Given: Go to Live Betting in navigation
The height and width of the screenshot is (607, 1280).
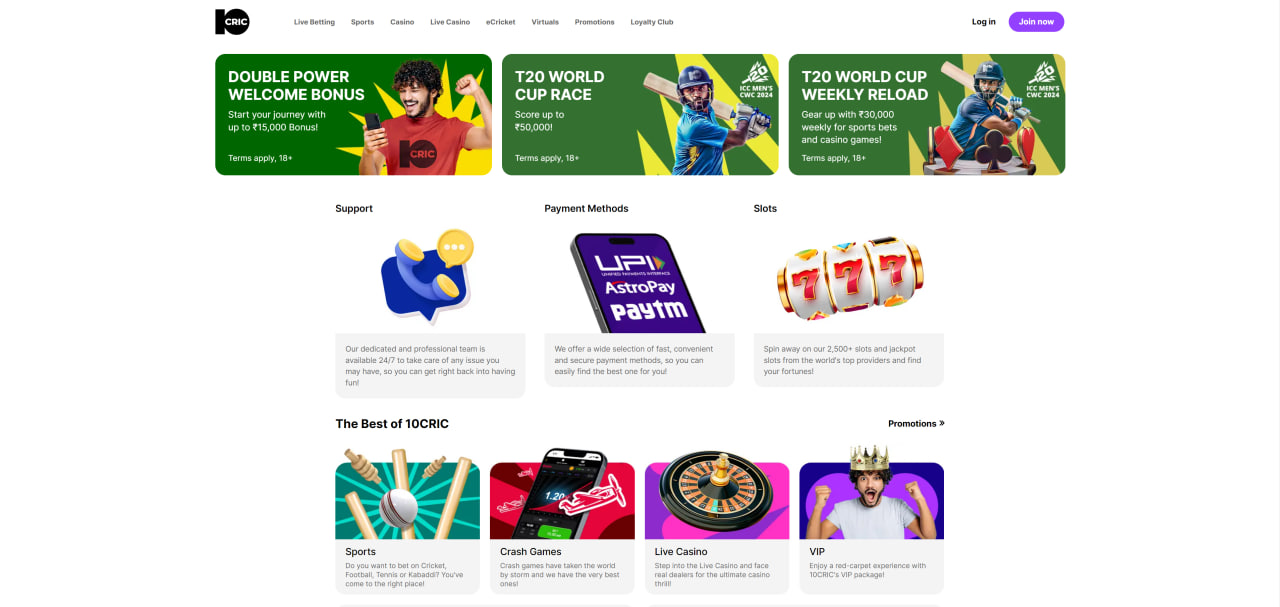Looking at the screenshot, I should point(314,22).
